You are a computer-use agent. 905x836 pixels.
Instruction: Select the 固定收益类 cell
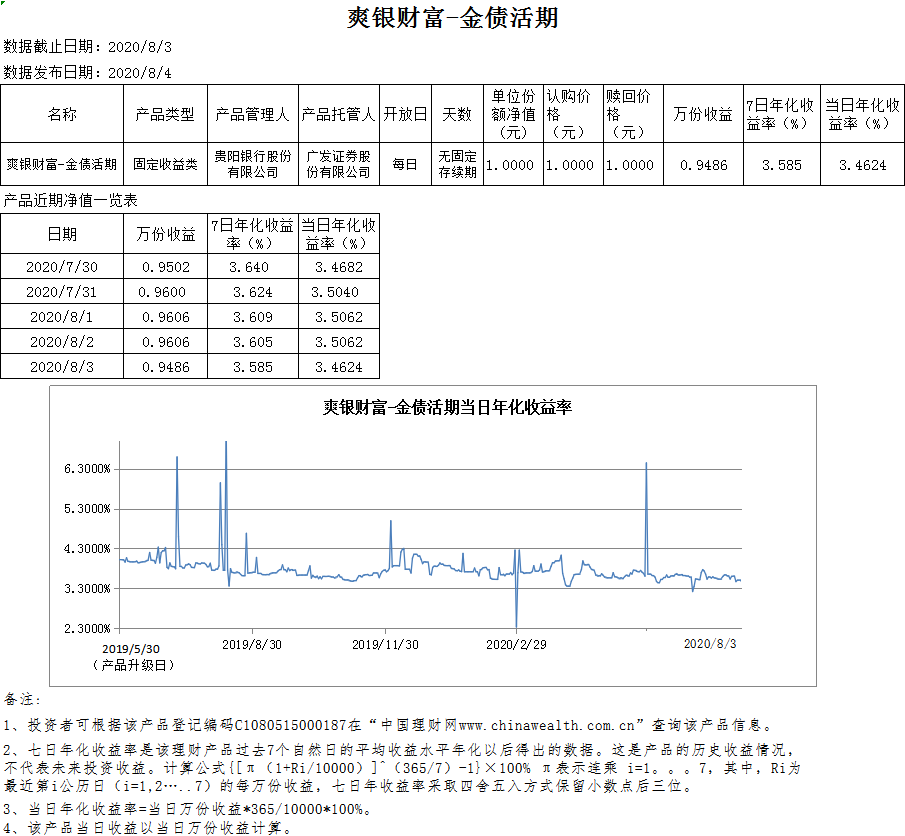coord(165,165)
